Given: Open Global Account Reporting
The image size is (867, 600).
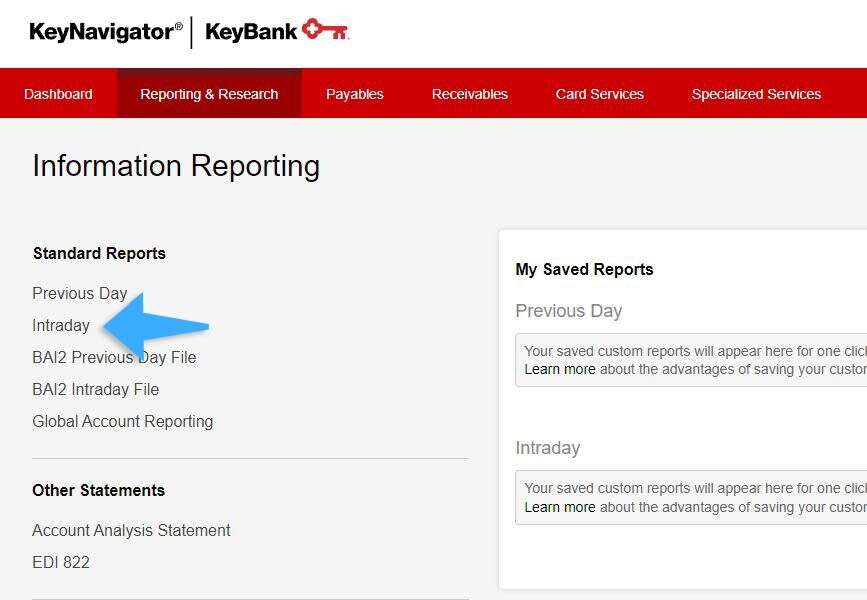Looking at the screenshot, I should [122, 421].
